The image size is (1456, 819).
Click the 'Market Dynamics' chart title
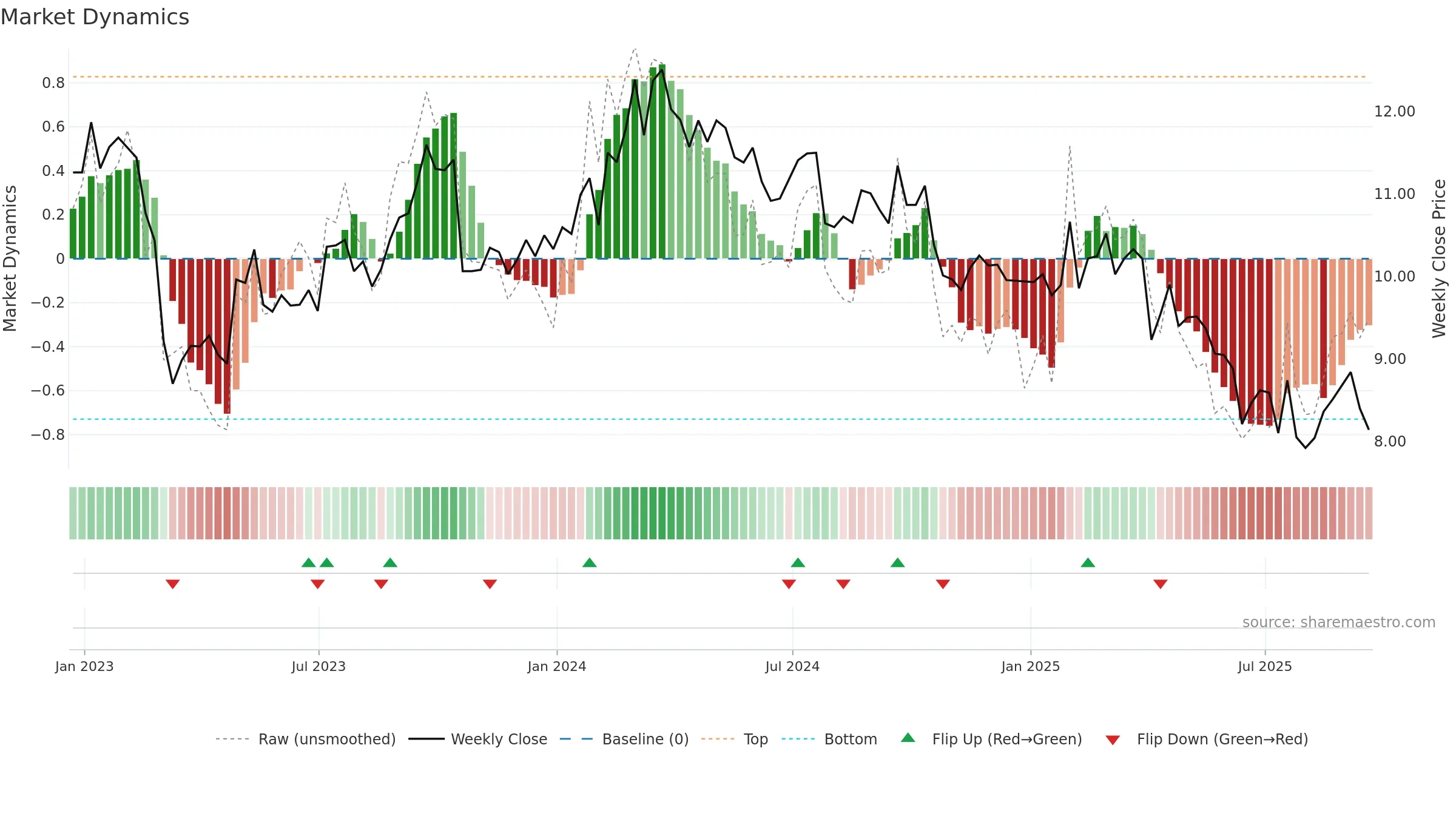pos(95,17)
